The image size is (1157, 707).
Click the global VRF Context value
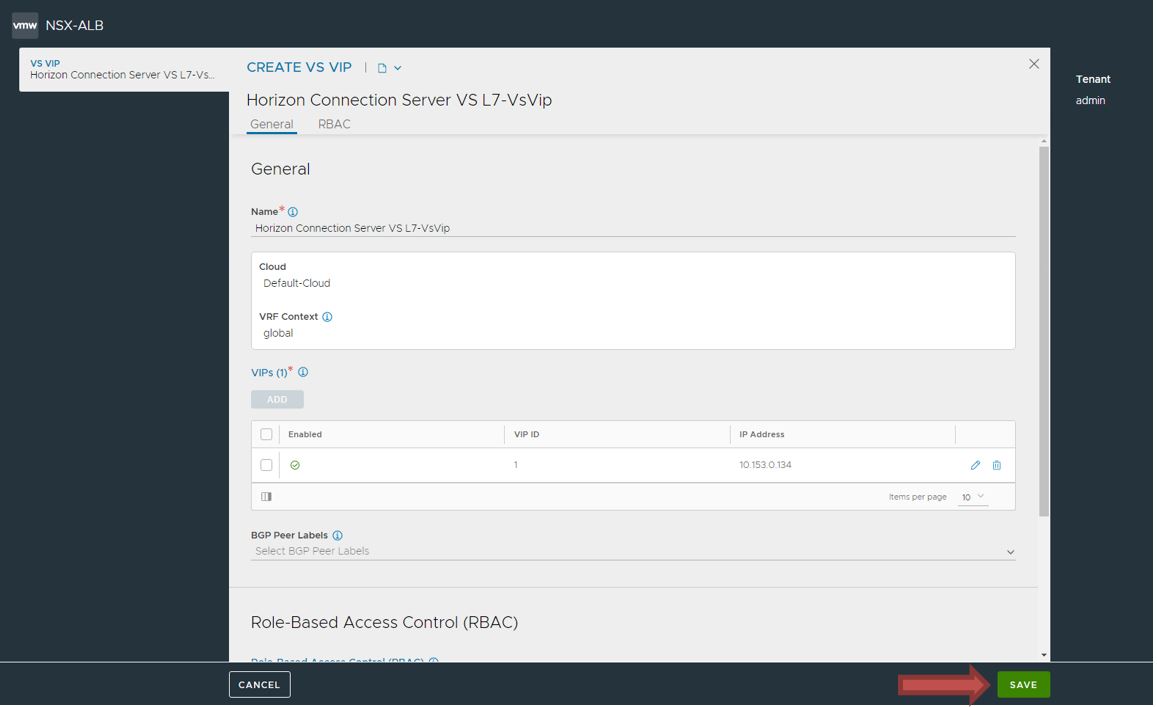tap(278, 334)
